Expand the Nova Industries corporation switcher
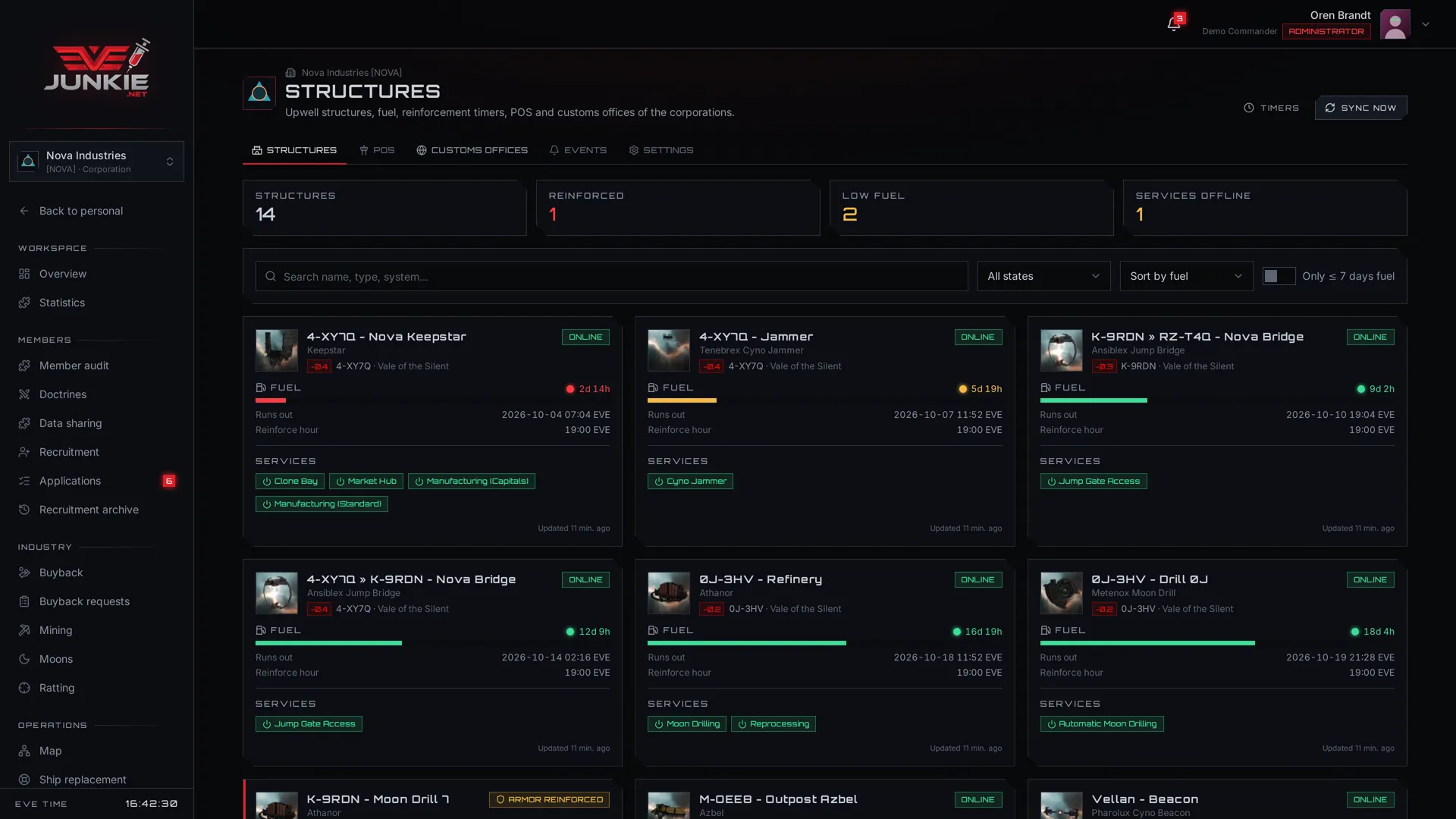This screenshot has width=1456, height=819. (x=96, y=162)
